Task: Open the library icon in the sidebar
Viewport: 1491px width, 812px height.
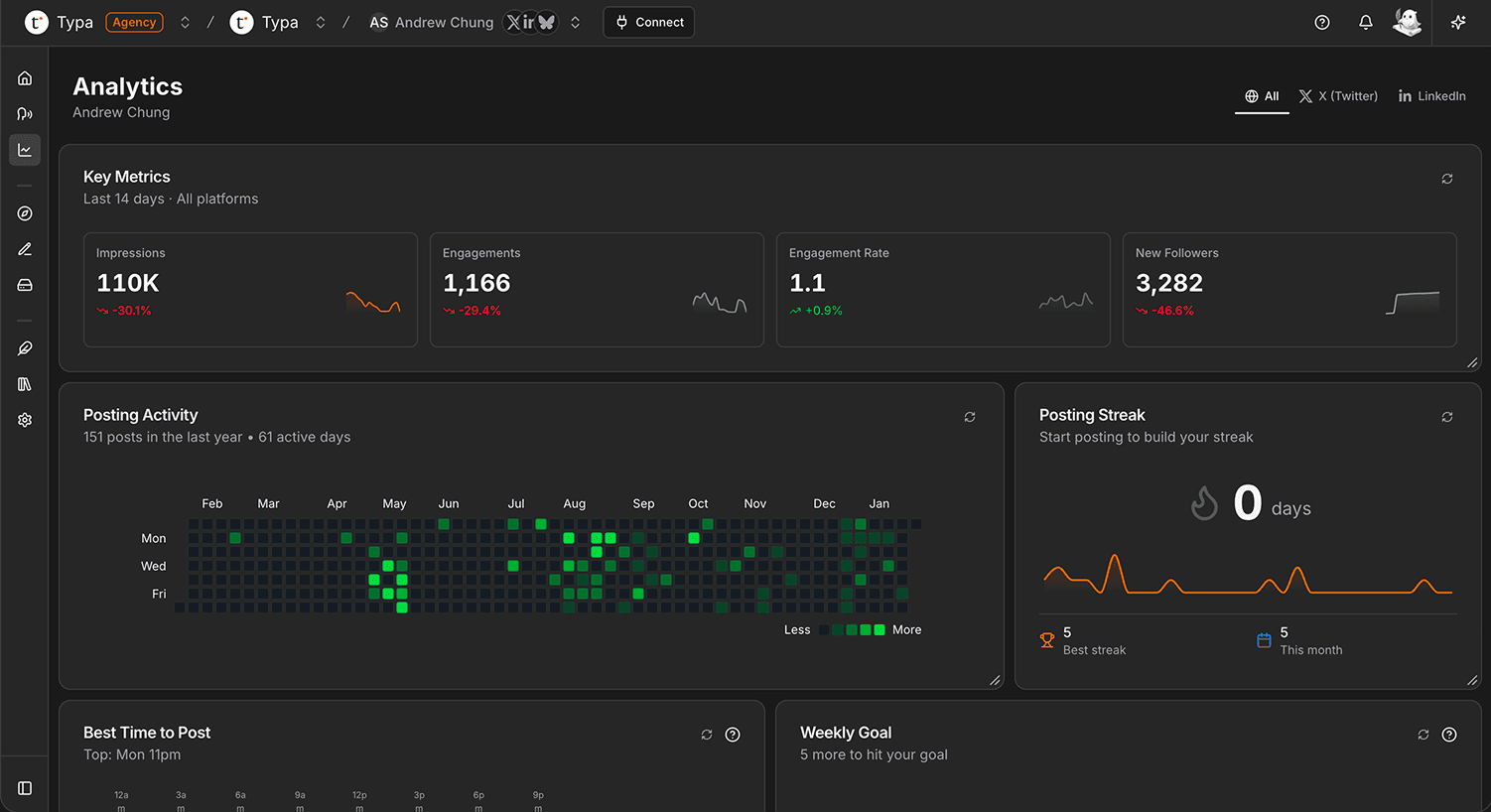Action: (24, 383)
